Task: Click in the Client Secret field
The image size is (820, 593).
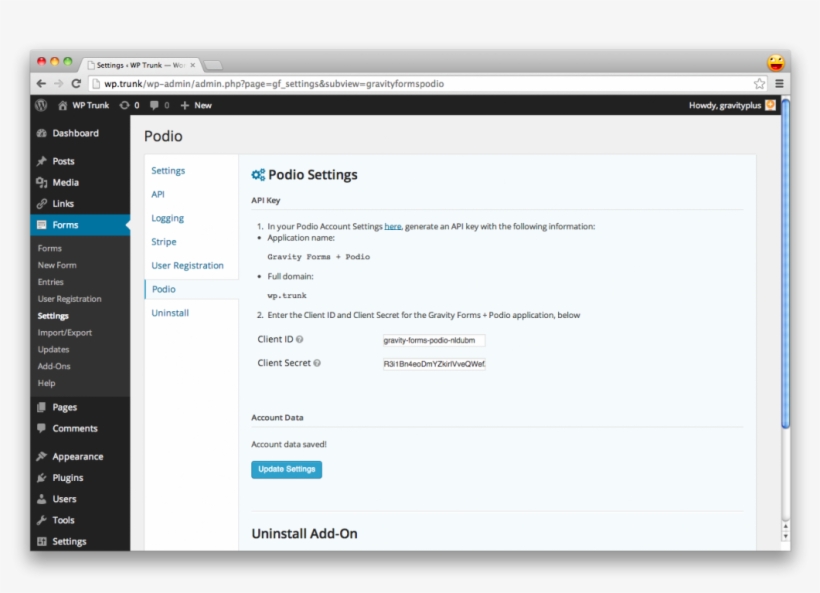Action: pyautogui.click(x=434, y=364)
